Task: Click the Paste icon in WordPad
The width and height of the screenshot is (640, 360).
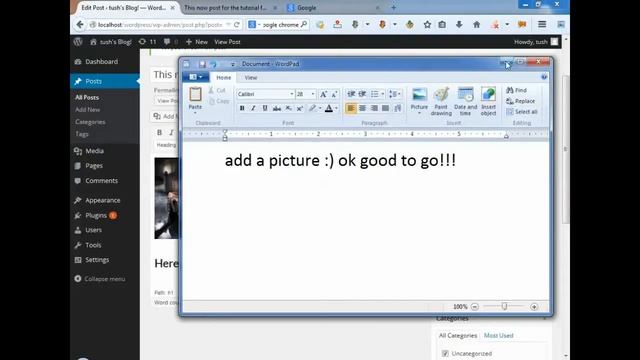Action: 195,95
